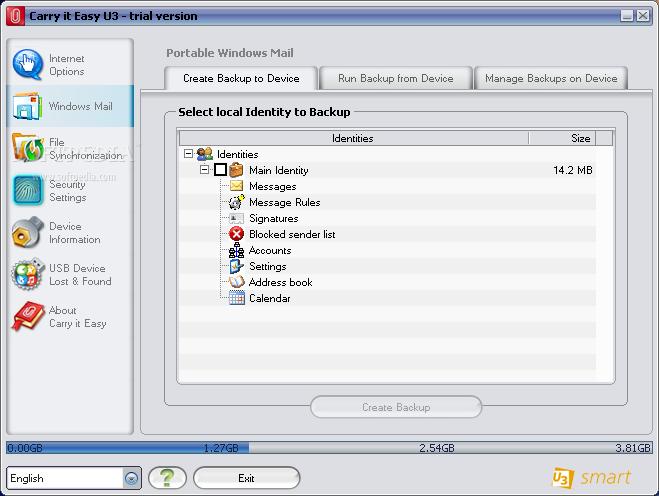Viewport: 659px width, 496px height.
Task: Select Internet Options label in sidebar
Action: tap(67, 65)
